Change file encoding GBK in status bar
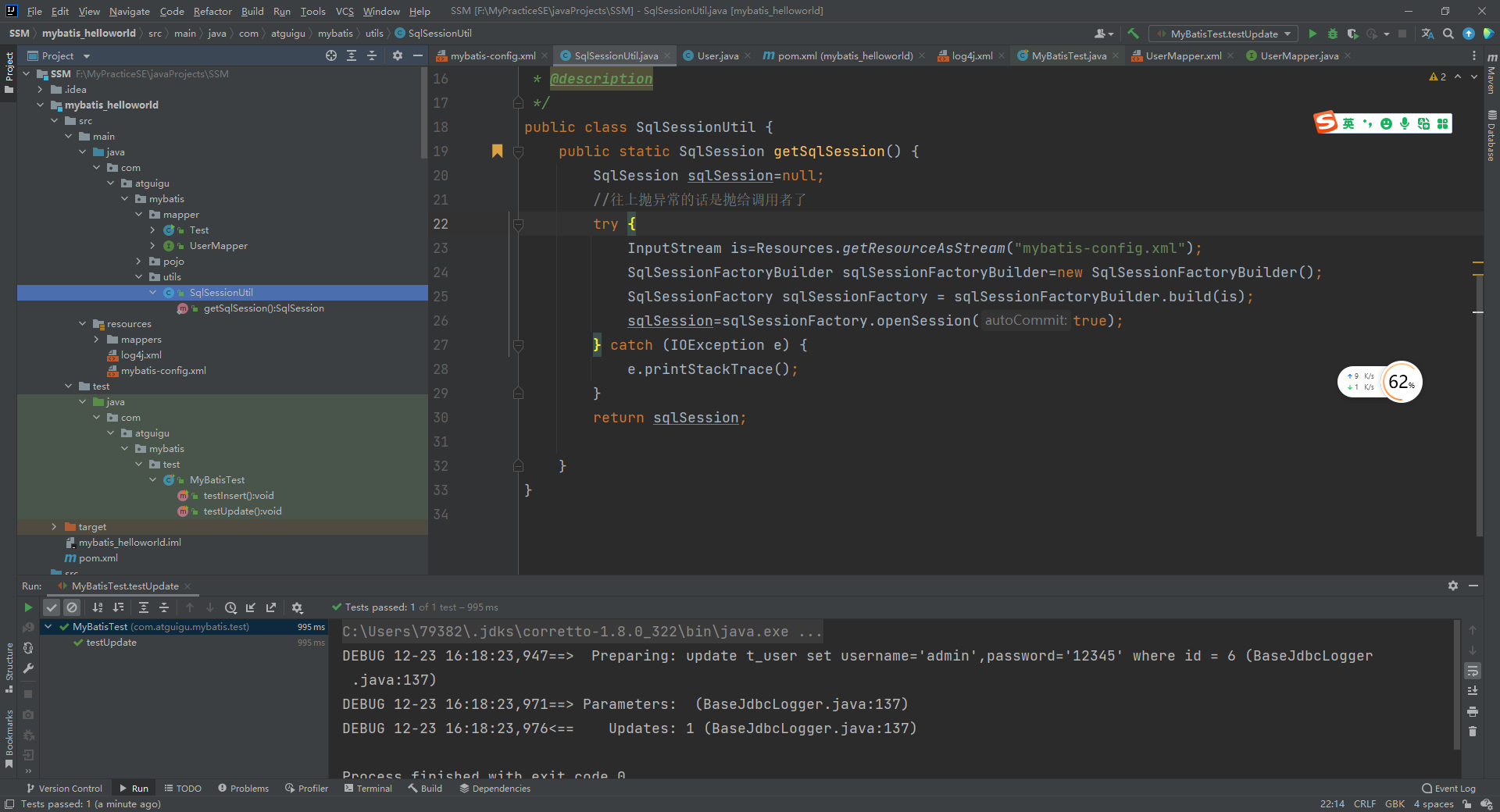Viewport: 1500px width, 812px height. [x=1395, y=804]
